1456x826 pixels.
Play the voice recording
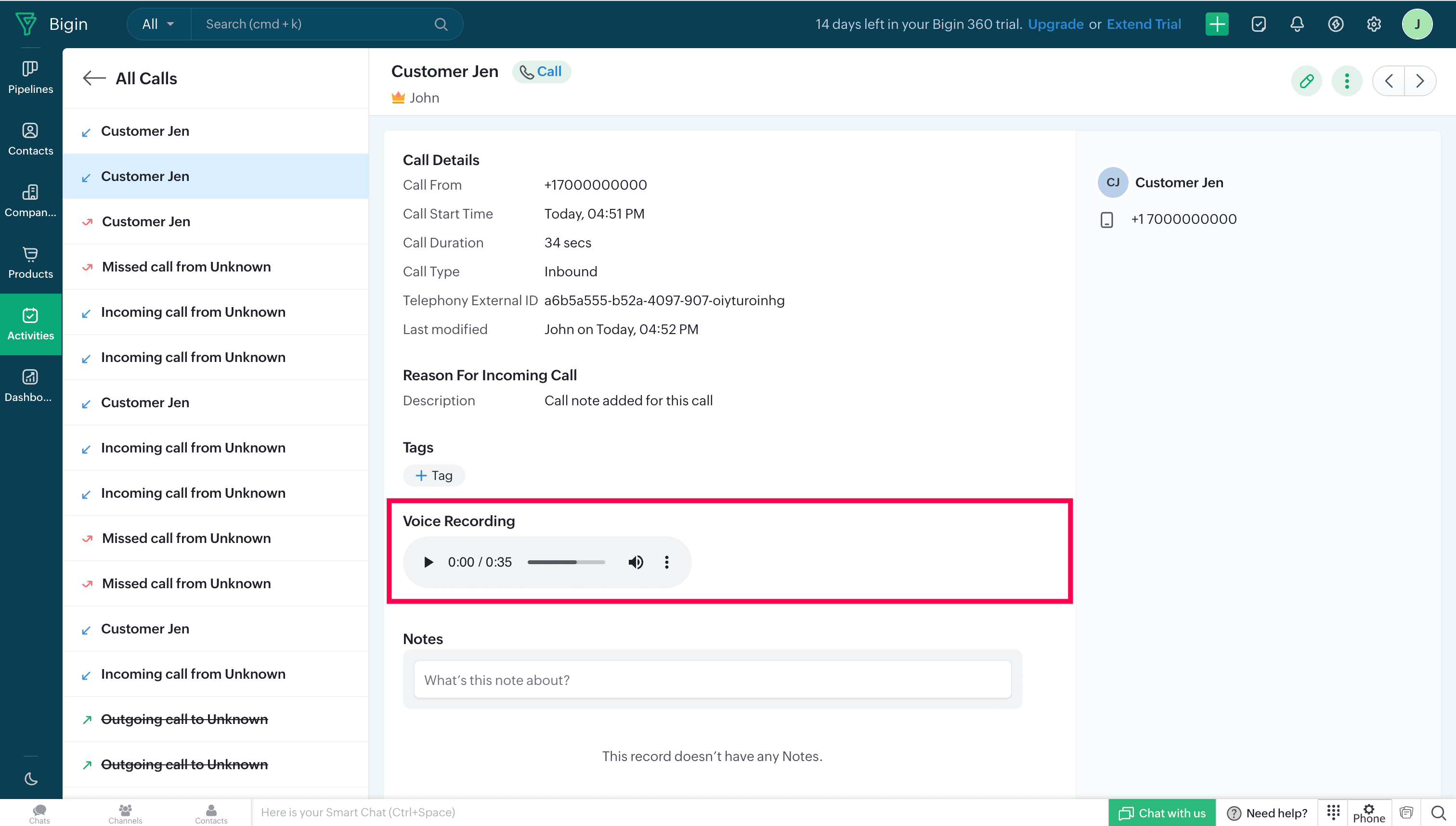pos(429,562)
